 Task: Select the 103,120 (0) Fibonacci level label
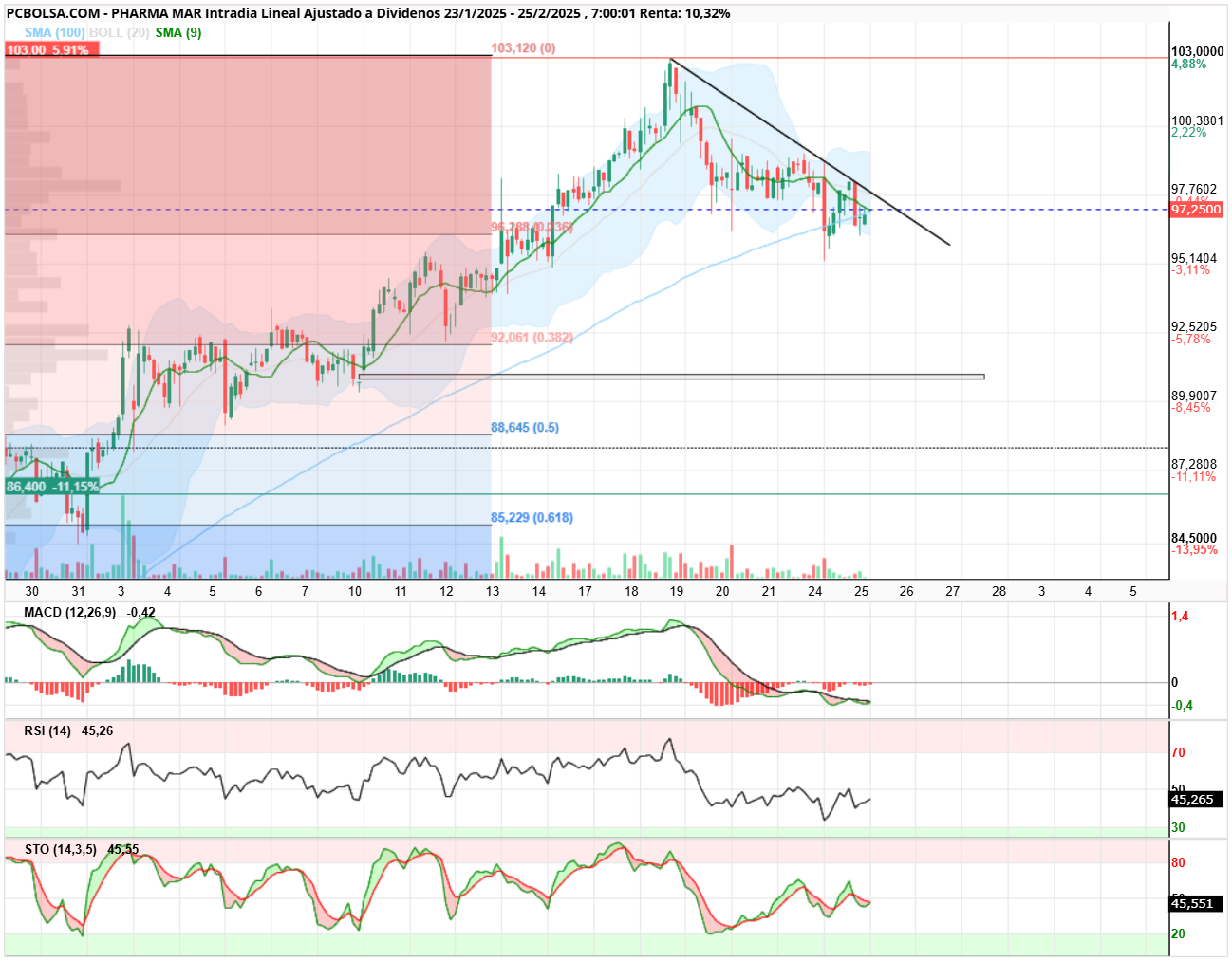click(x=523, y=48)
